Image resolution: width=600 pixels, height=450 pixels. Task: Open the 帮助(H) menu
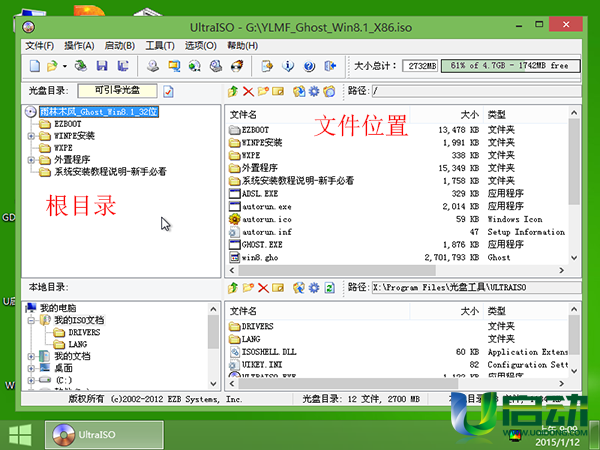[242, 46]
